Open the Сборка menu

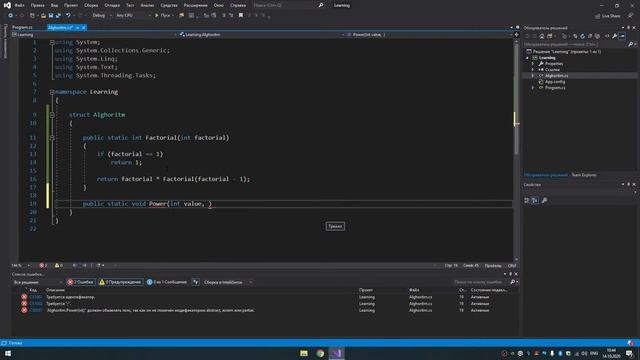(x=91, y=5)
